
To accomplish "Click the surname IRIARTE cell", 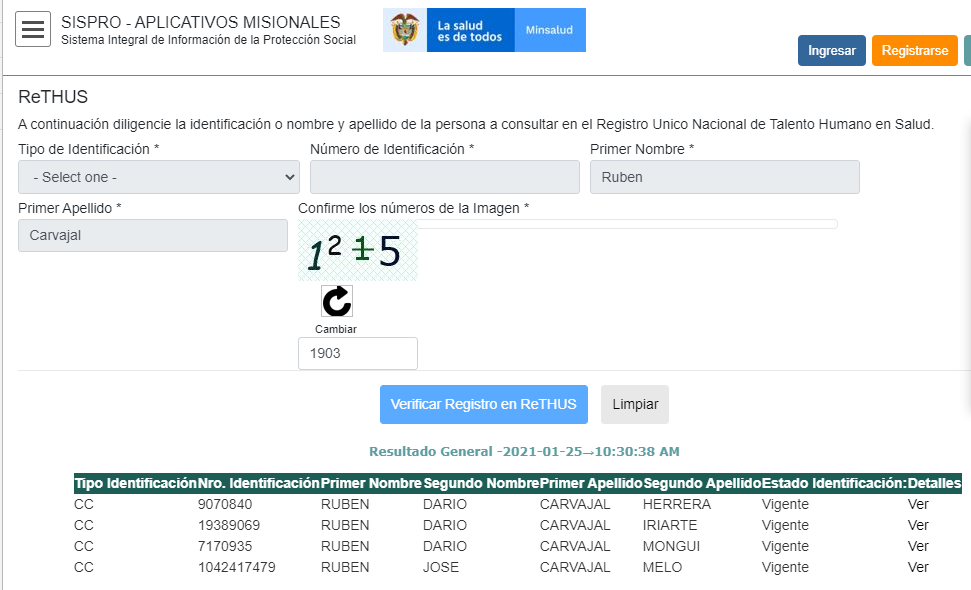I will coord(670,526).
